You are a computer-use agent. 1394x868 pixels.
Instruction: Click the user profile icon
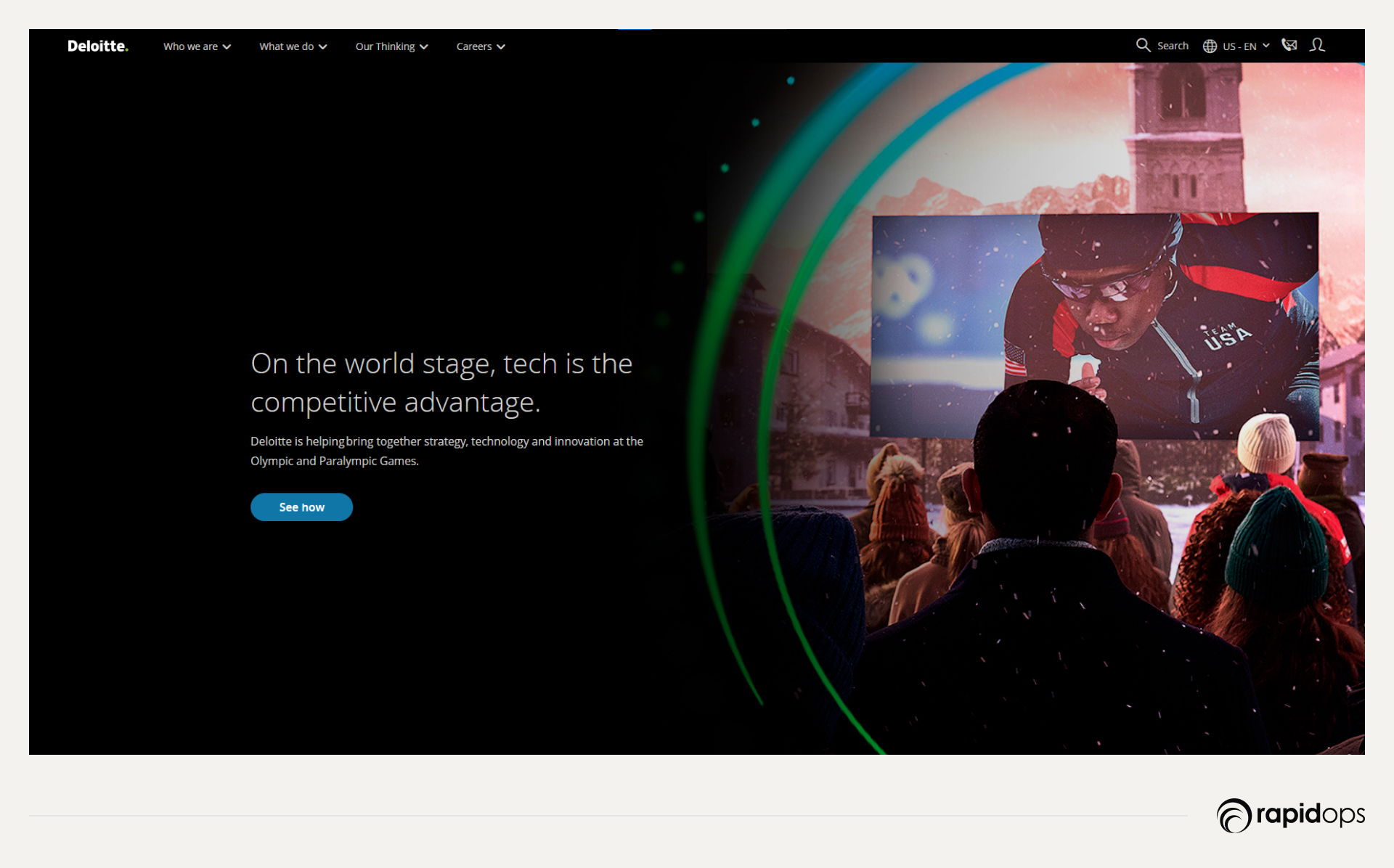tap(1317, 45)
